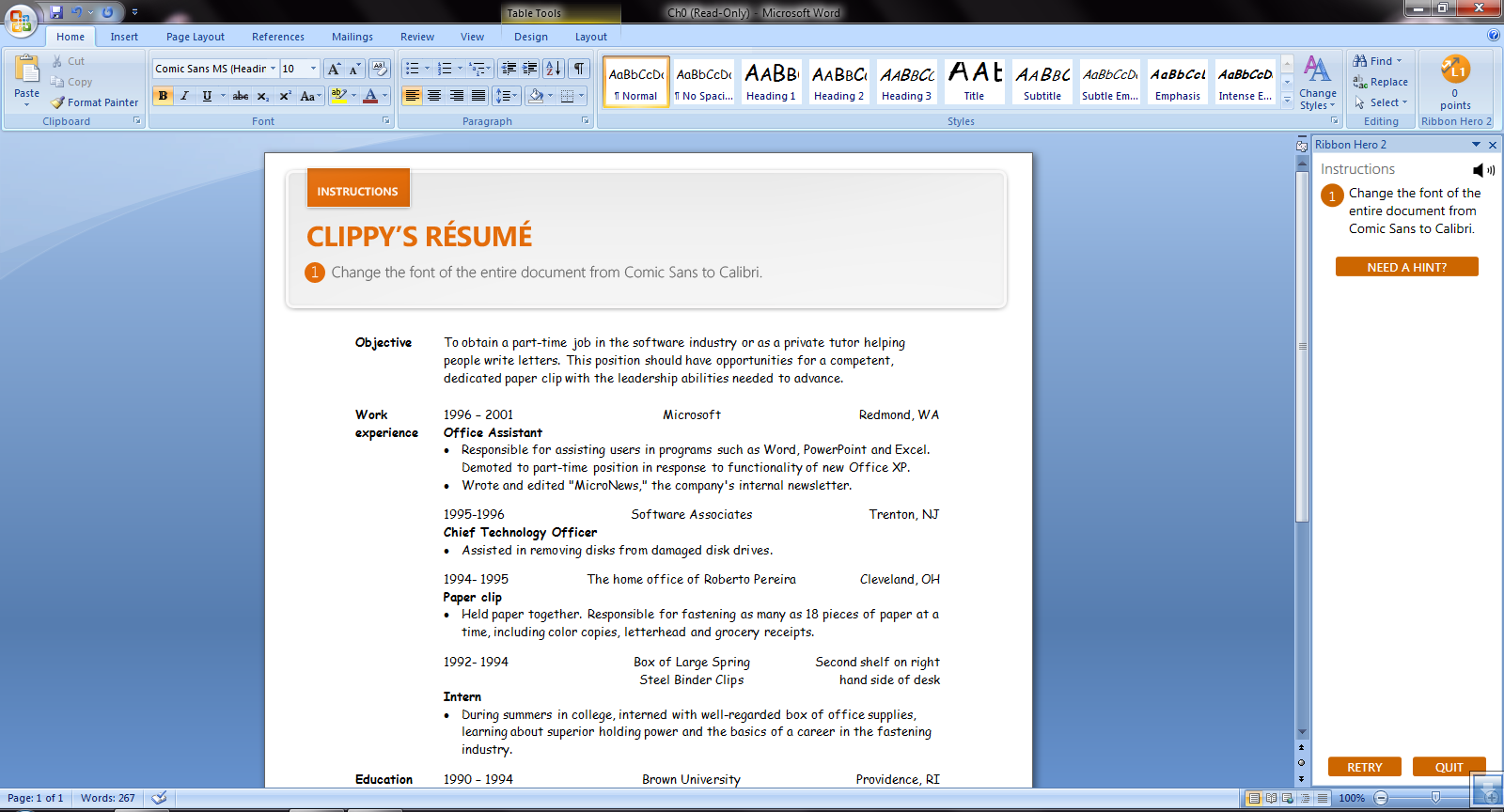Viewport: 1504px width, 812px height.
Task: Open the font size dropdown
Action: point(314,69)
